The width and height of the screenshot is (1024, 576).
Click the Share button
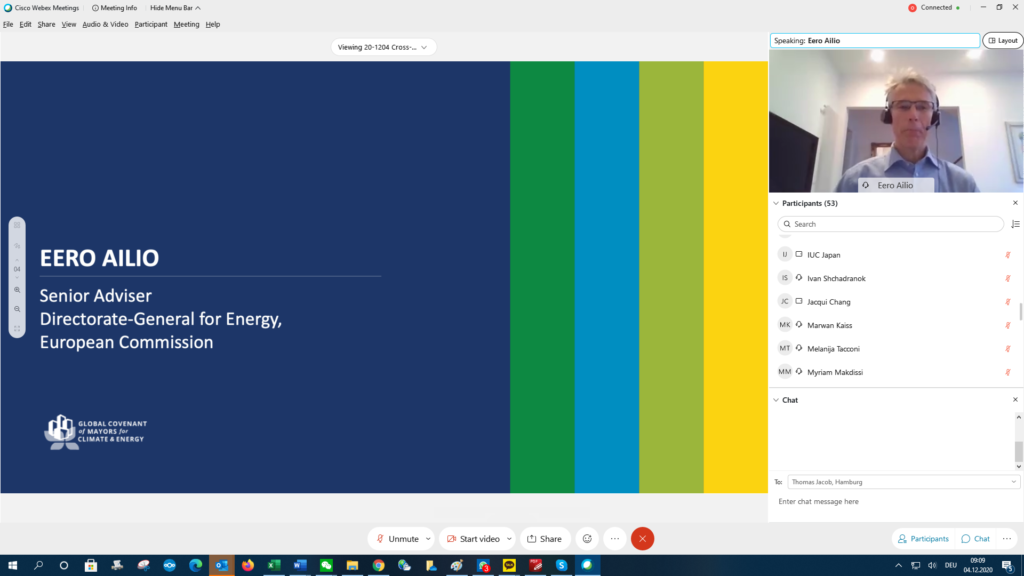(x=545, y=538)
